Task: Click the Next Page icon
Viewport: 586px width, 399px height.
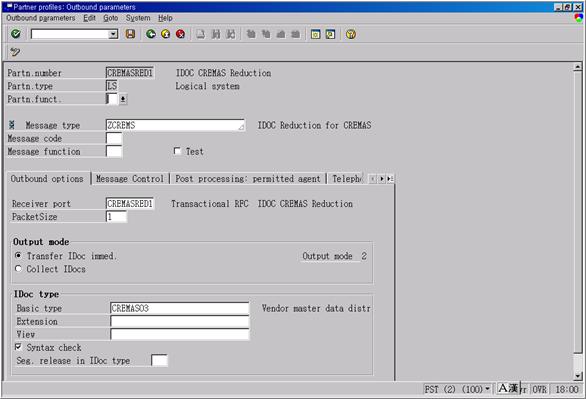Action: coord(281,34)
